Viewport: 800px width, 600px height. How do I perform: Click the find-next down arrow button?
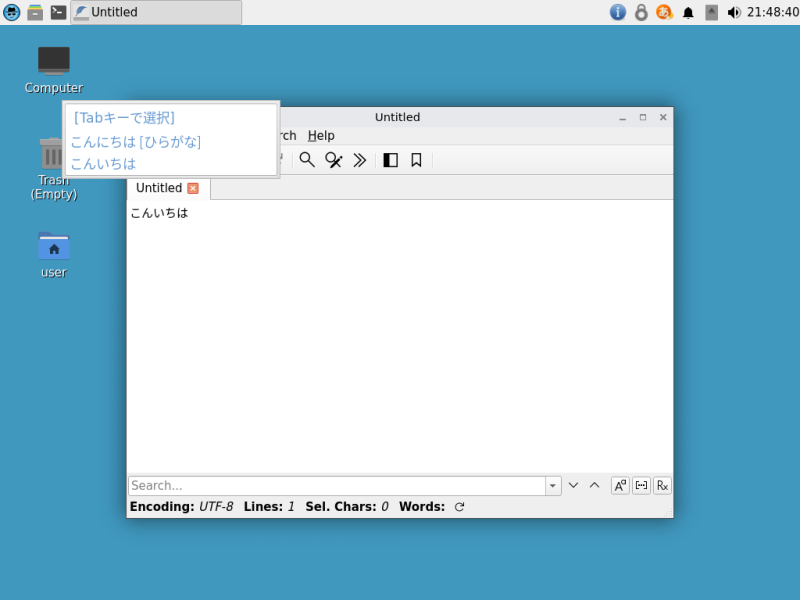pos(573,485)
